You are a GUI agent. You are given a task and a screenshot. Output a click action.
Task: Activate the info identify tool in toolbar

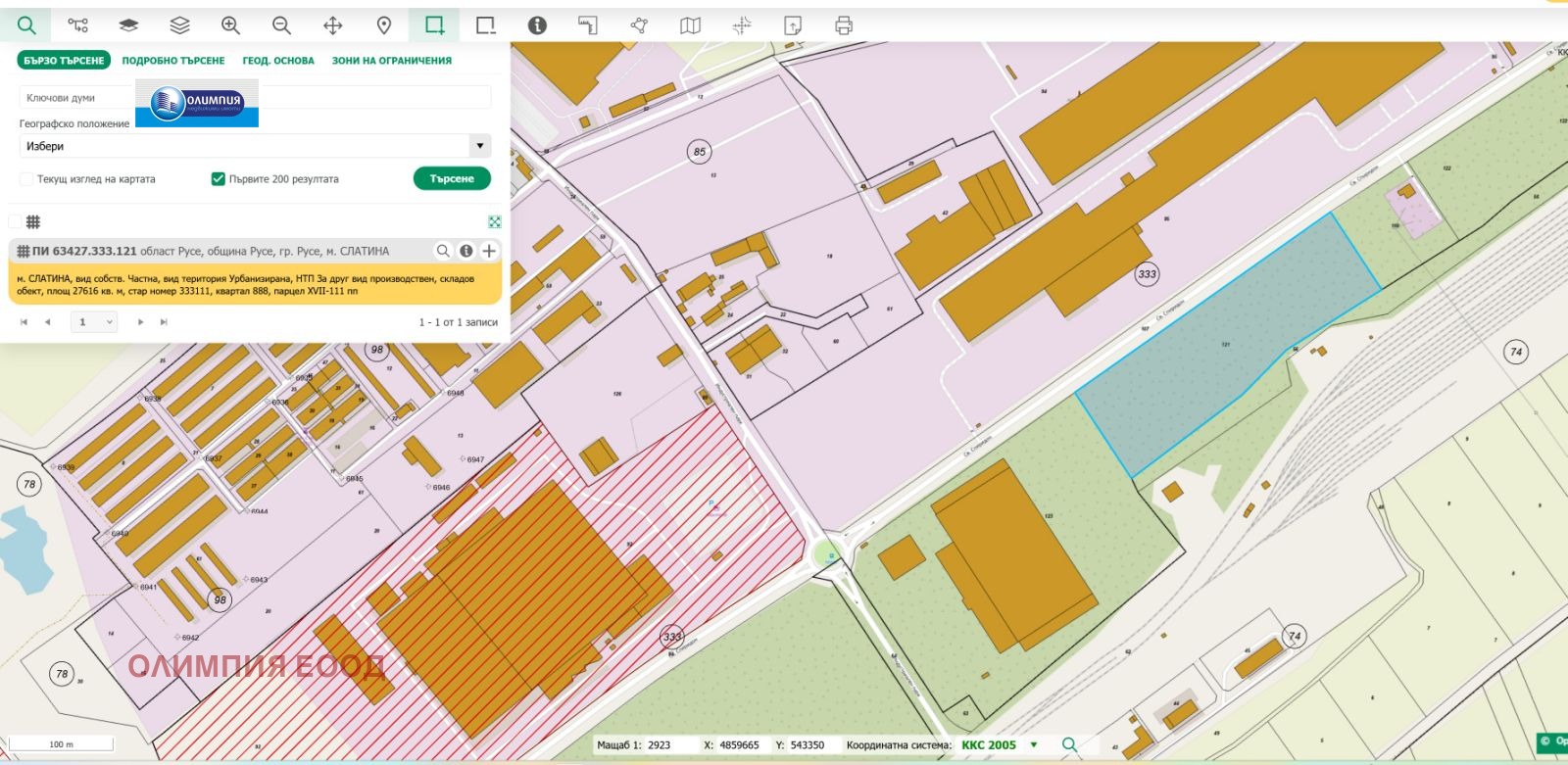click(x=537, y=25)
